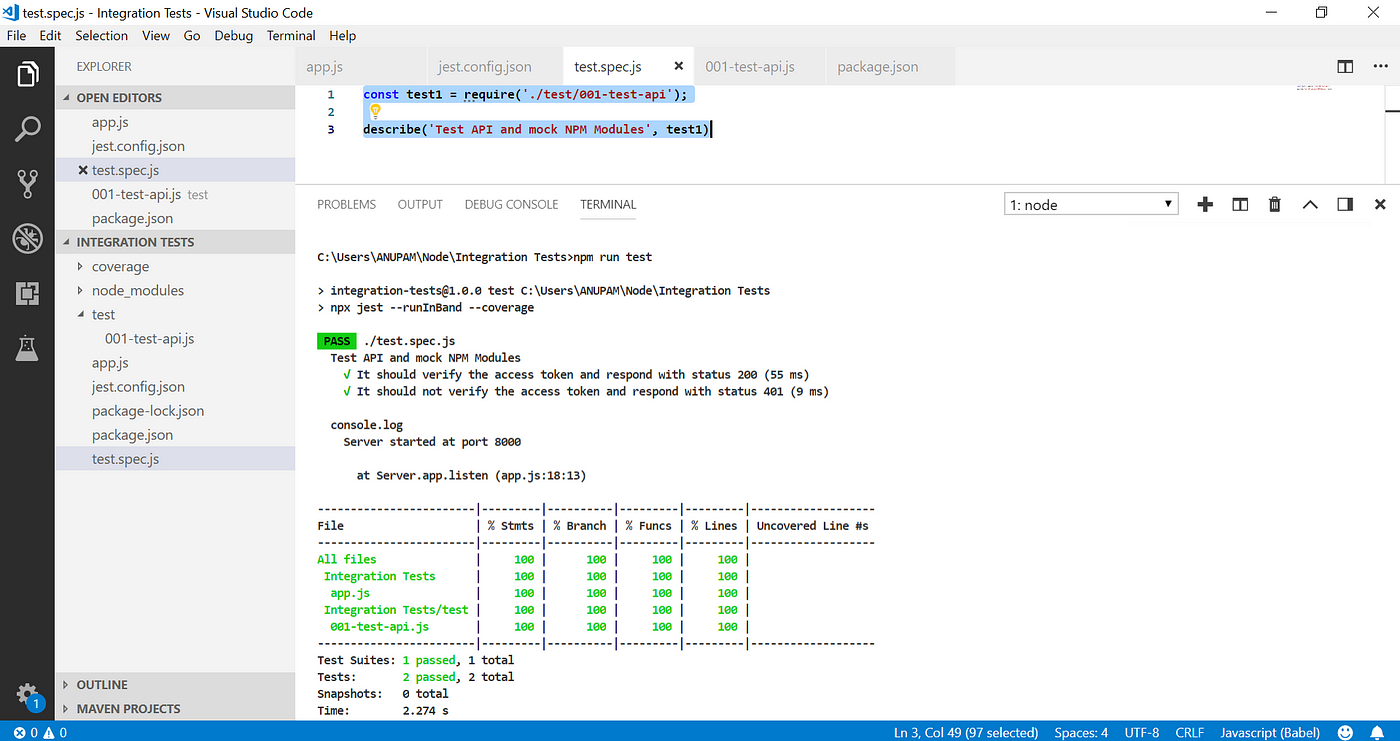This screenshot has height=741, width=1400.
Task: Close the test.spec.js editor tab
Action: pos(679,66)
